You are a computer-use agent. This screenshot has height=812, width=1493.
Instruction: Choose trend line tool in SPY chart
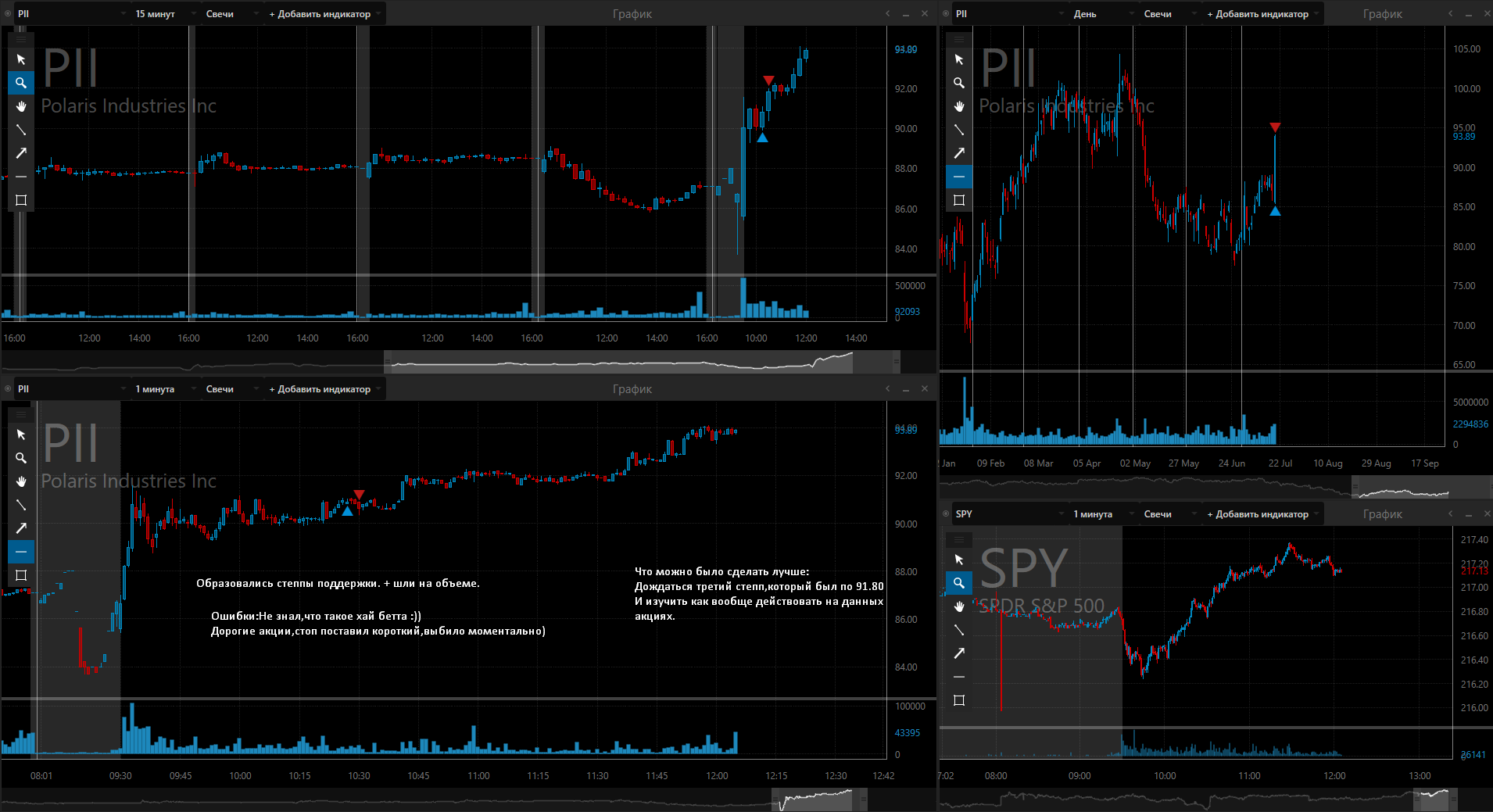pyautogui.click(x=959, y=630)
